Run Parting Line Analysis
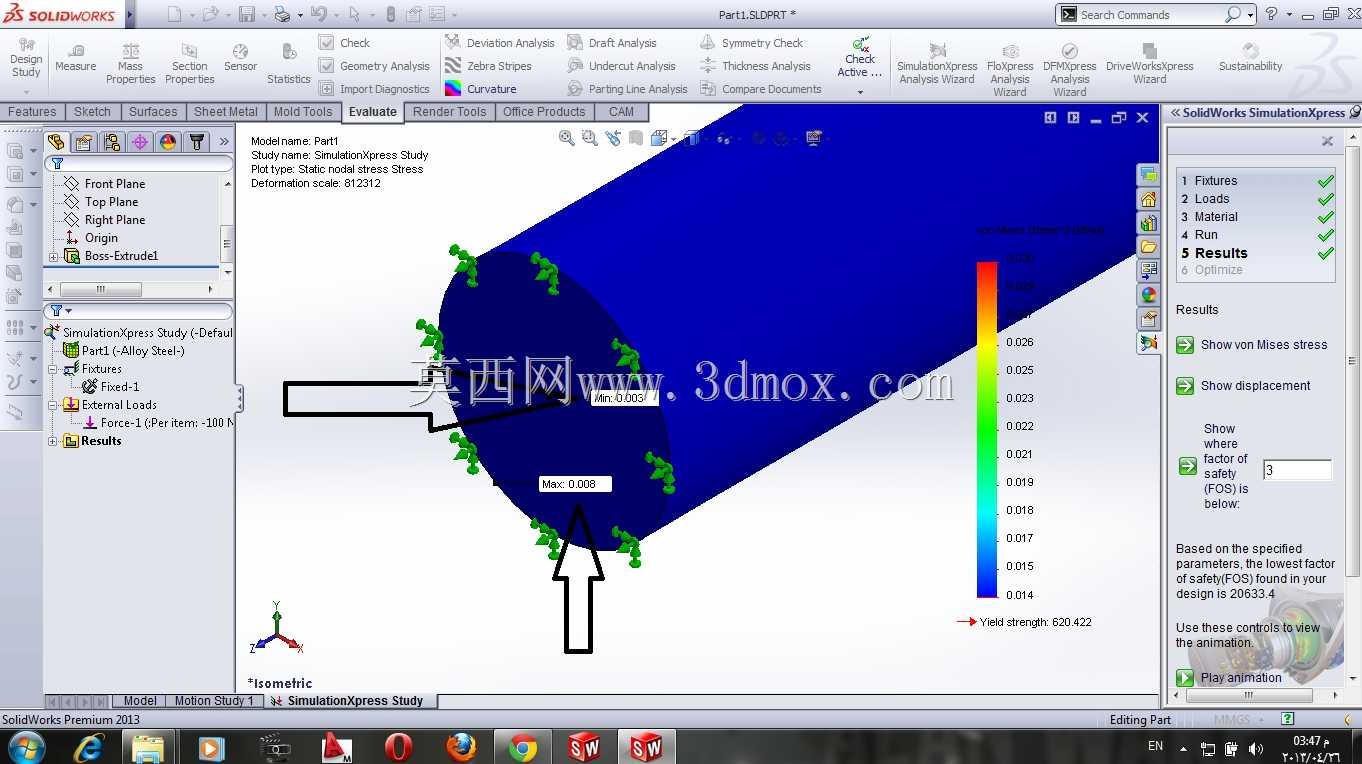Screen dimensions: 1362x764 (x=628, y=89)
